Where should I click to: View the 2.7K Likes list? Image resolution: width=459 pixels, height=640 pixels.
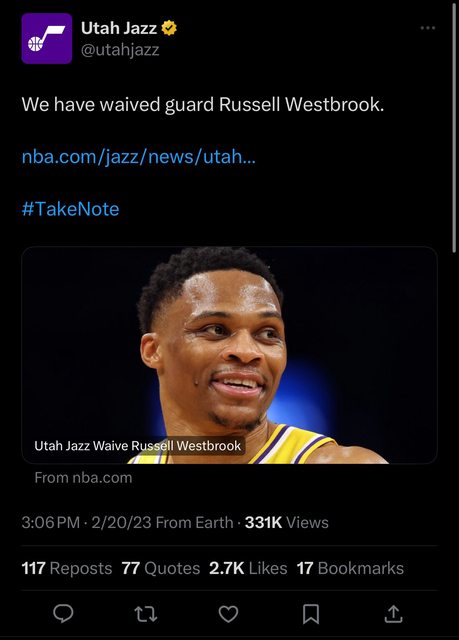[248, 568]
